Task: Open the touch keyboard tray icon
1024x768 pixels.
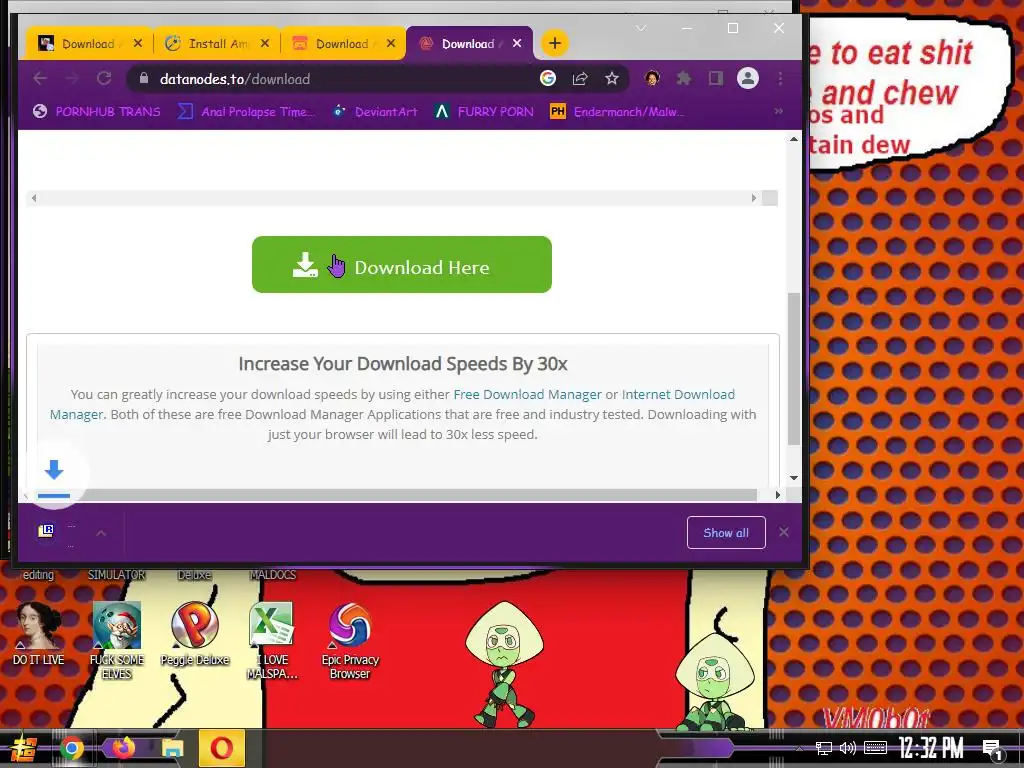Action: click(875, 748)
